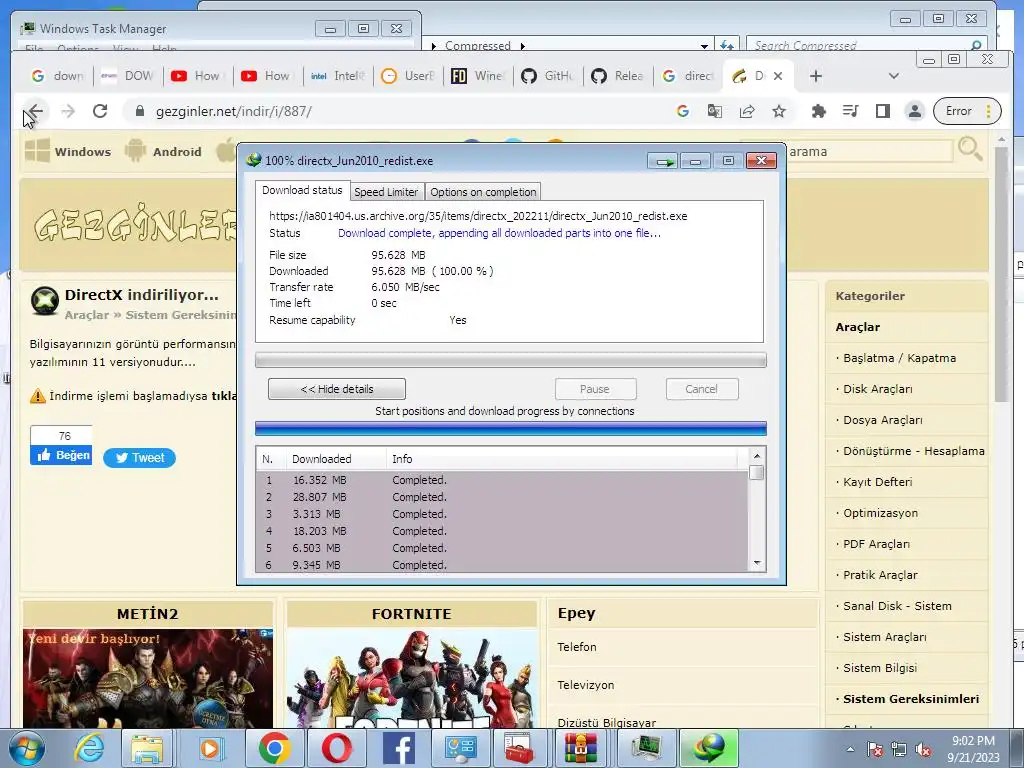Open Internet Download Manager taskbar icon
The height and width of the screenshot is (768, 1024).
tap(709, 748)
